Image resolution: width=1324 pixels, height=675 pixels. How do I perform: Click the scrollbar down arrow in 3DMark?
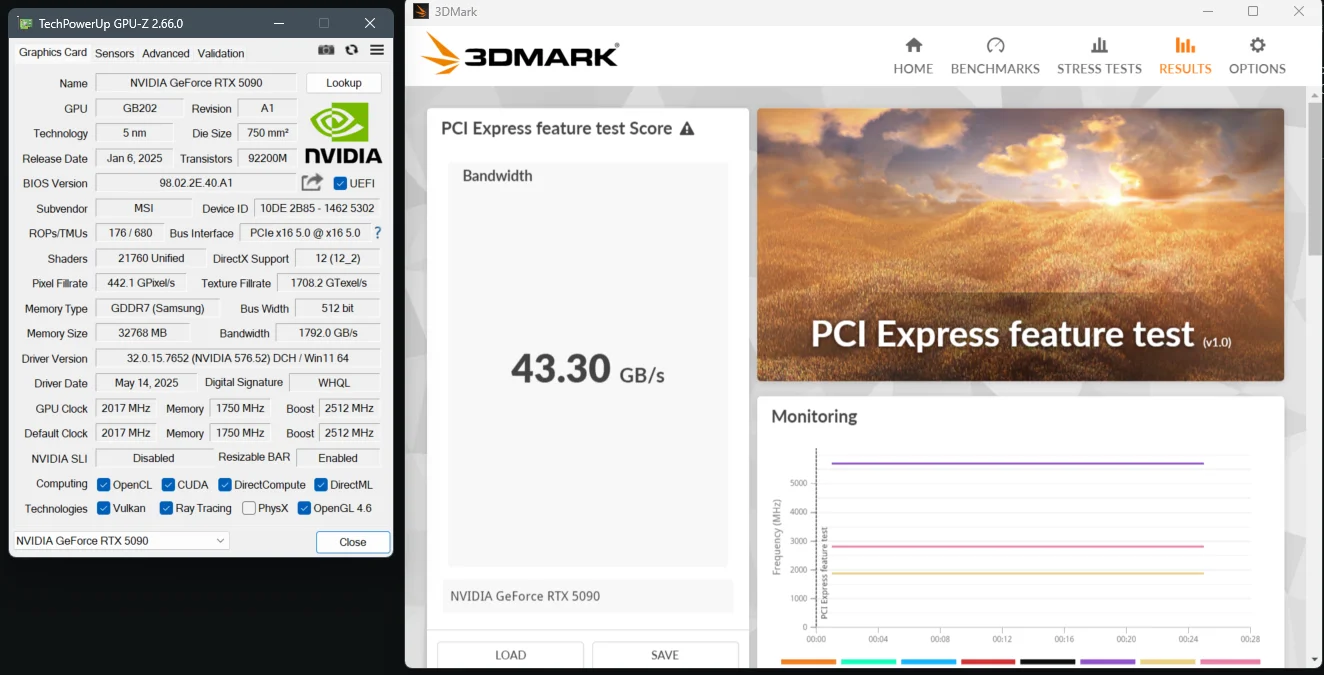1315,659
